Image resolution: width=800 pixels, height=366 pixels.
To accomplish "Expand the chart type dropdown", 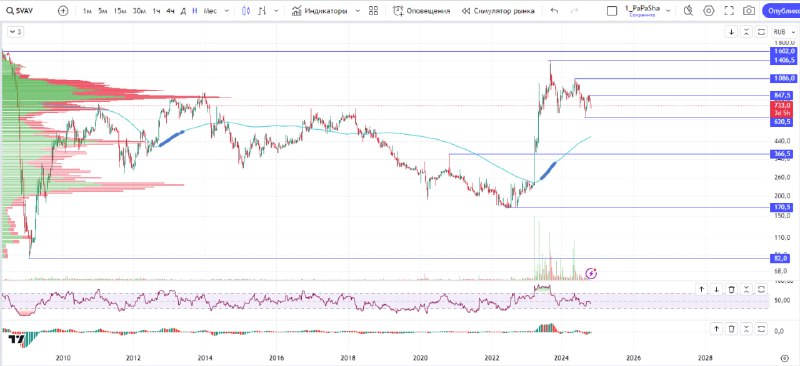I will click(277, 11).
